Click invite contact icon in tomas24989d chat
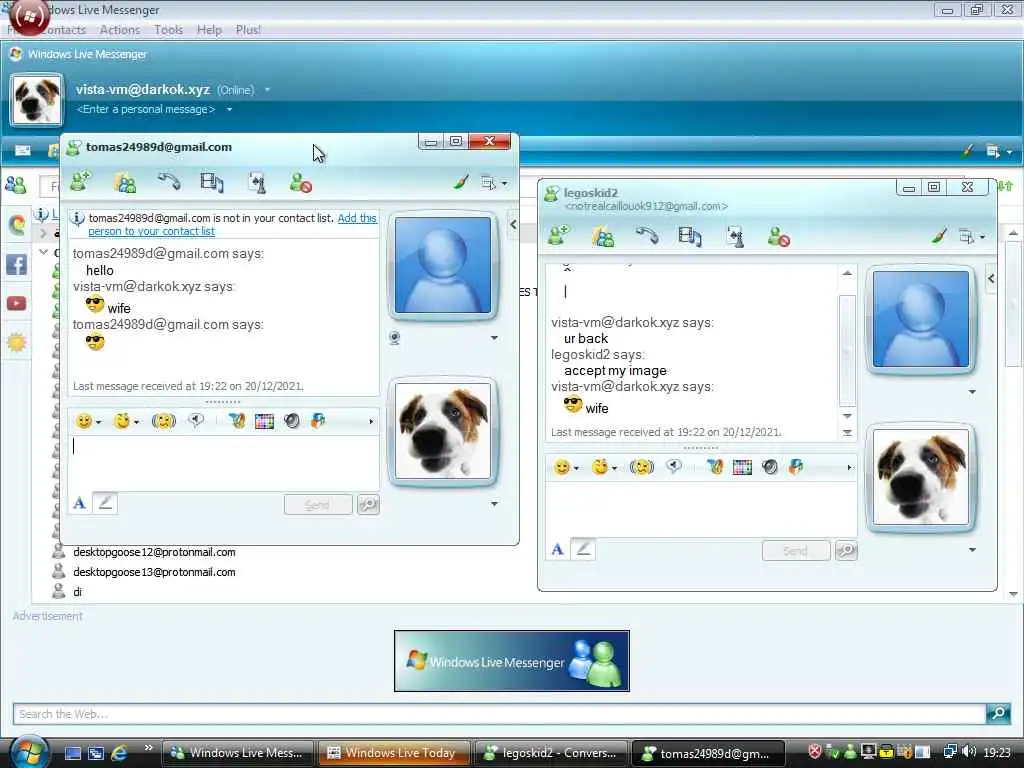 [x=81, y=181]
